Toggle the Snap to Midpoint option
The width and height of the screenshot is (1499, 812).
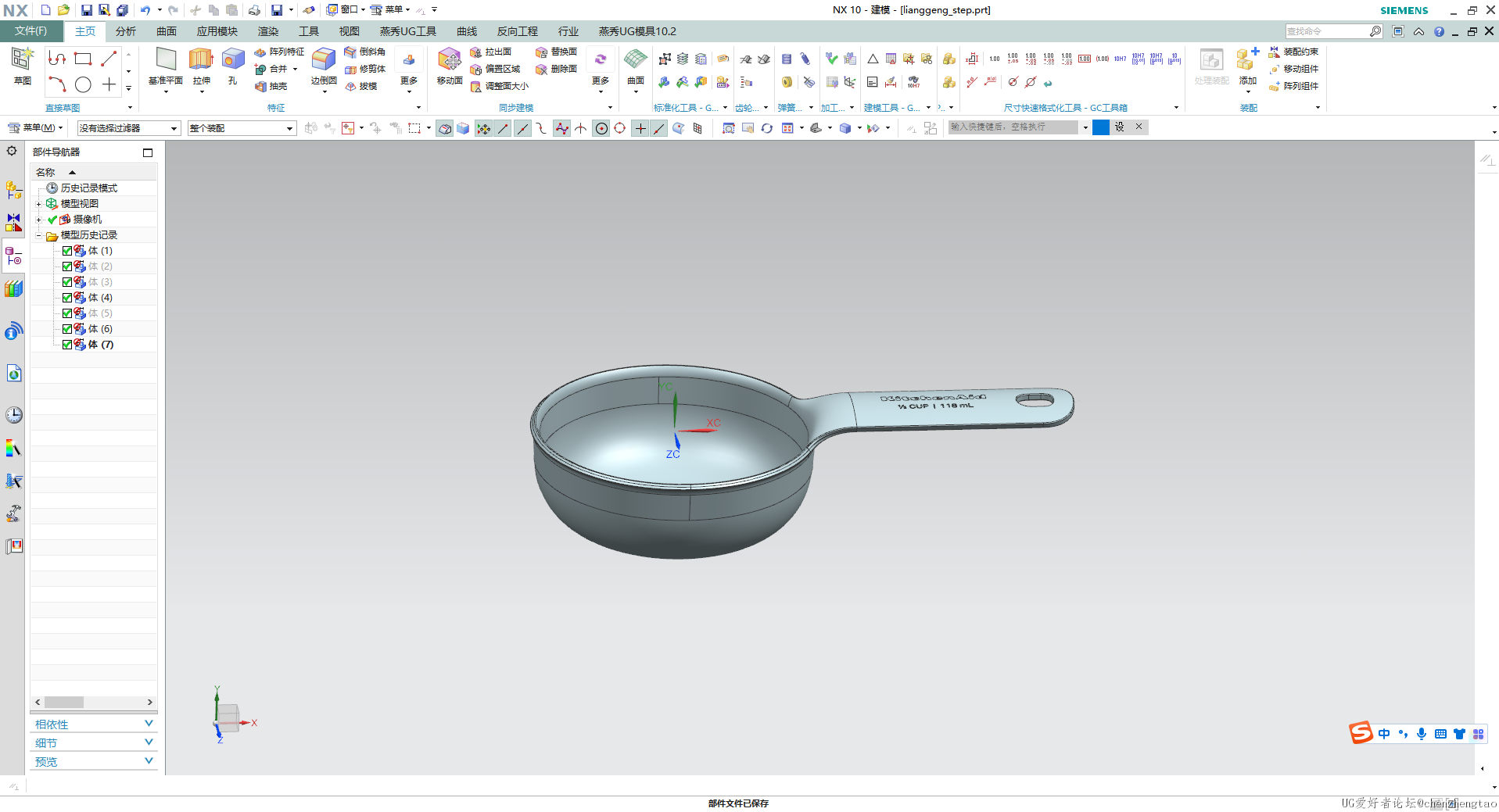pos(522,128)
